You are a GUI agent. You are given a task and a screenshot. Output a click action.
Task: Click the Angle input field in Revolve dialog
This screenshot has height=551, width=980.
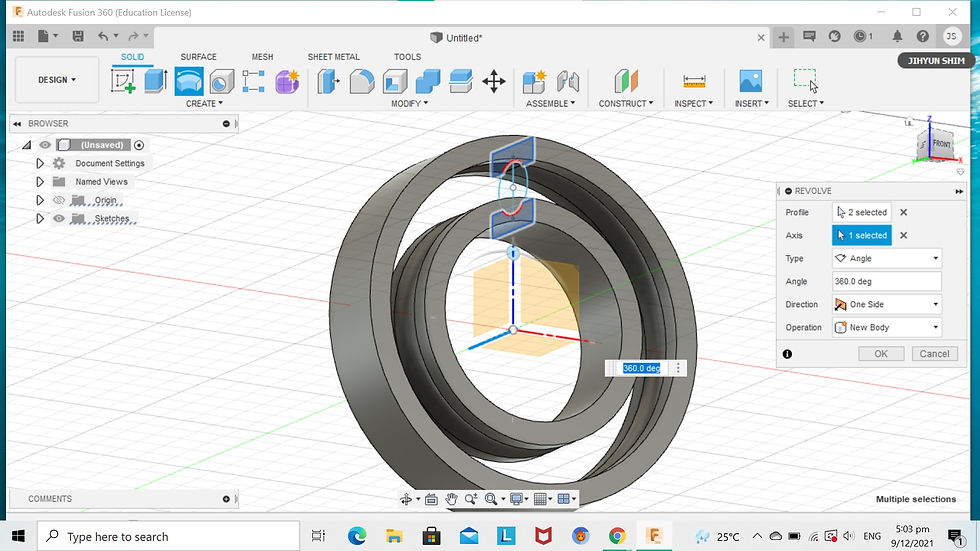pos(887,282)
